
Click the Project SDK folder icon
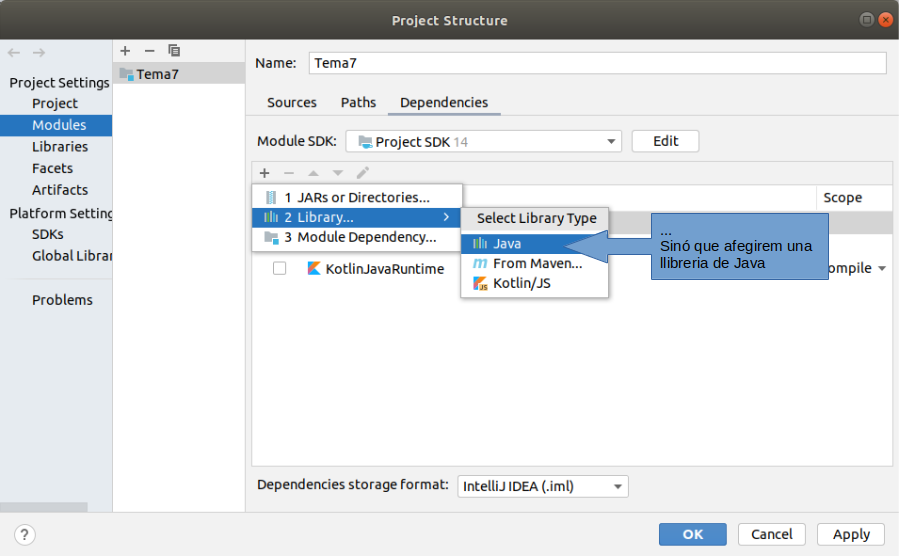point(365,142)
